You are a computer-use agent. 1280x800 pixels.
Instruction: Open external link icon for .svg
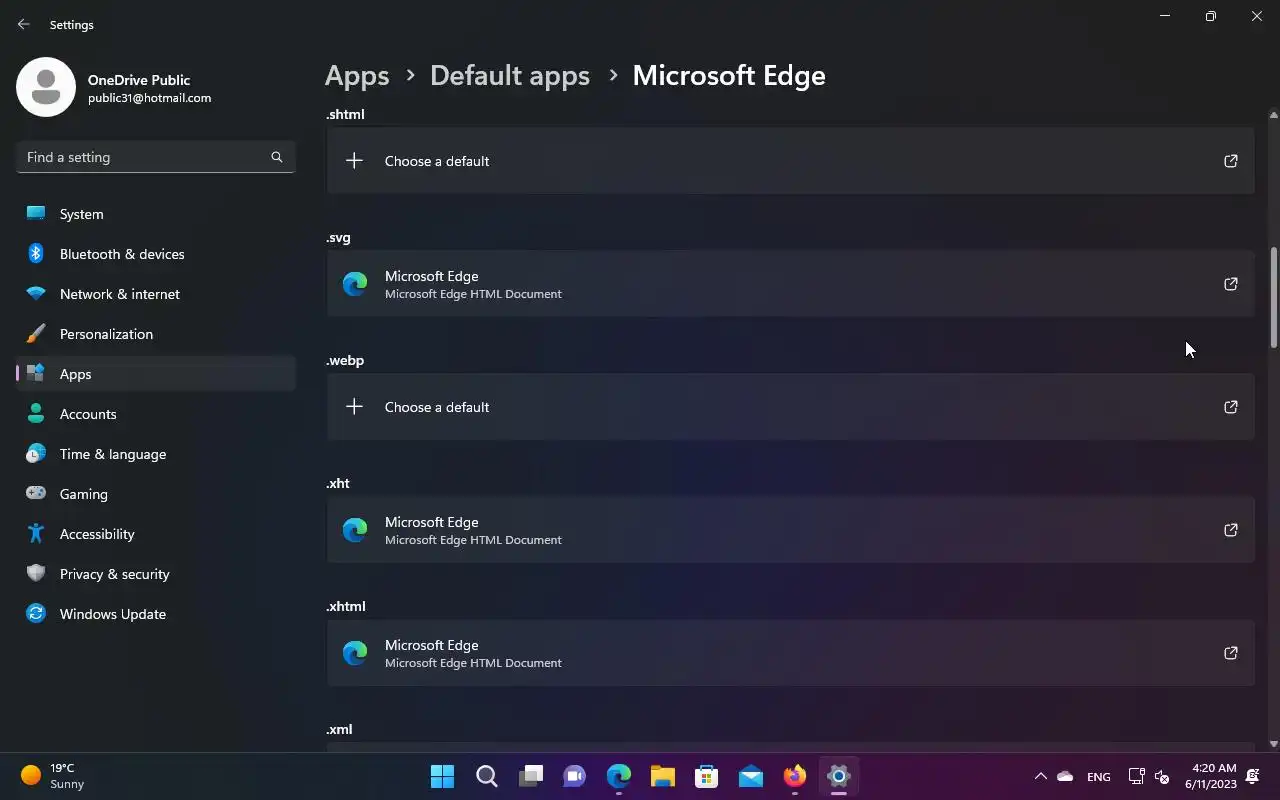[1231, 284]
